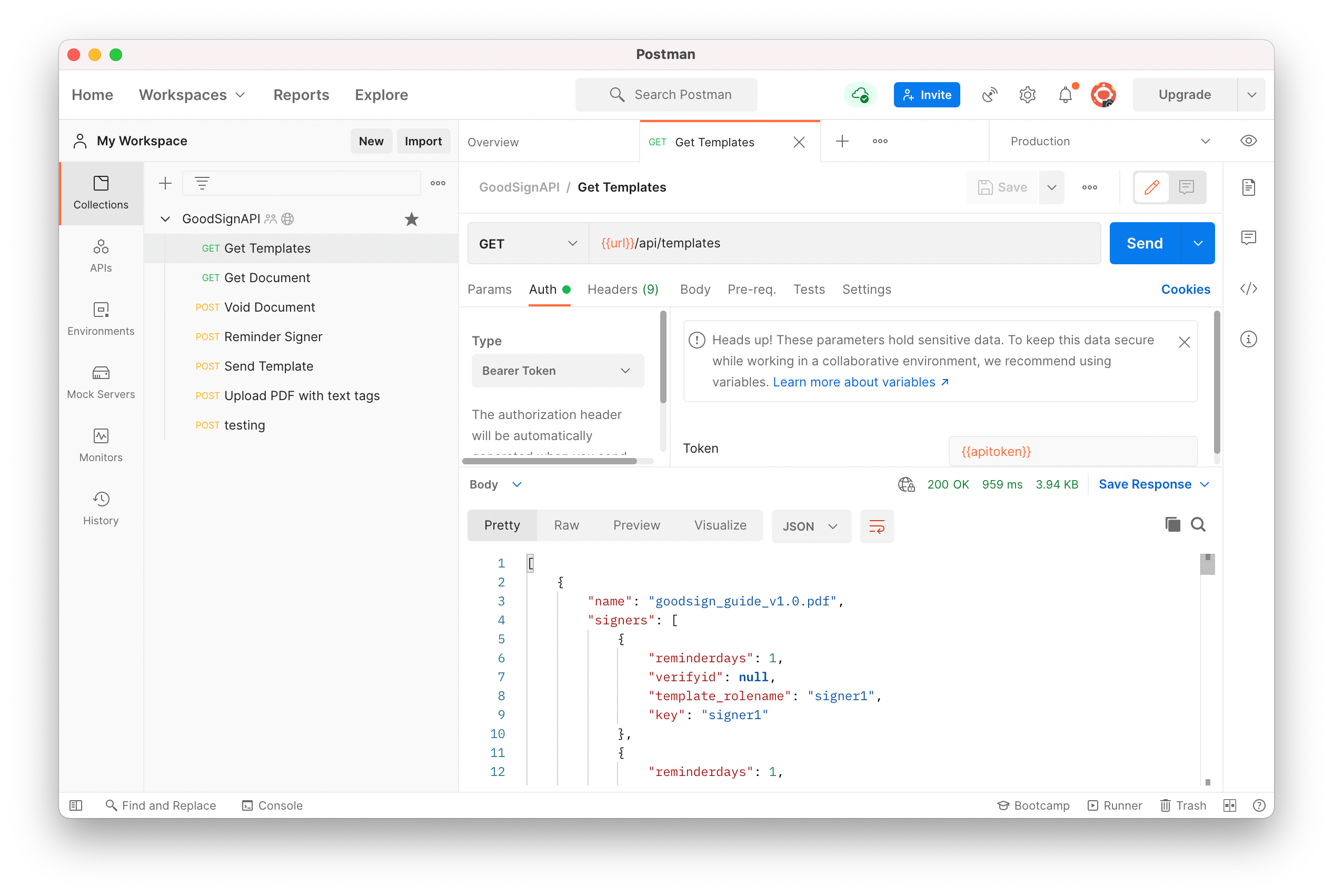Switch to comment mode icon

tap(1186, 187)
